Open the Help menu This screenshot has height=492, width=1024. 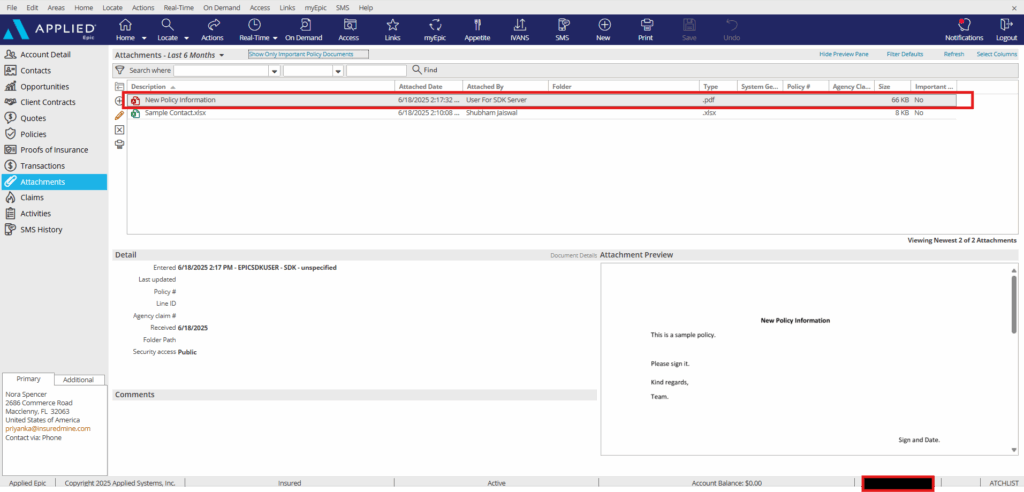(366, 7)
